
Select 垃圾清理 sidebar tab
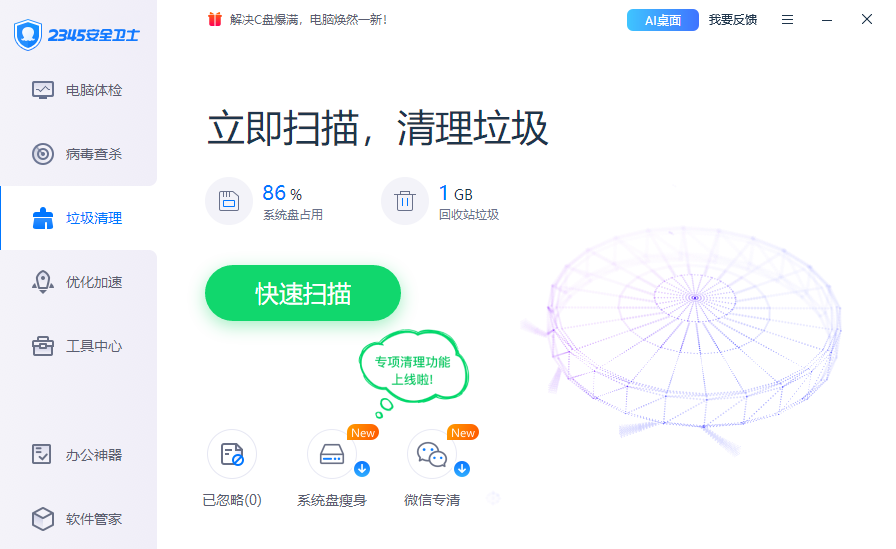78,218
